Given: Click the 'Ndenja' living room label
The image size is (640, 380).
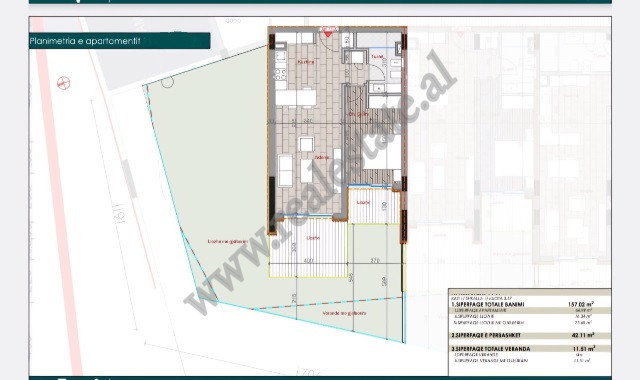Looking at the screenshot, I should [322, 158].
